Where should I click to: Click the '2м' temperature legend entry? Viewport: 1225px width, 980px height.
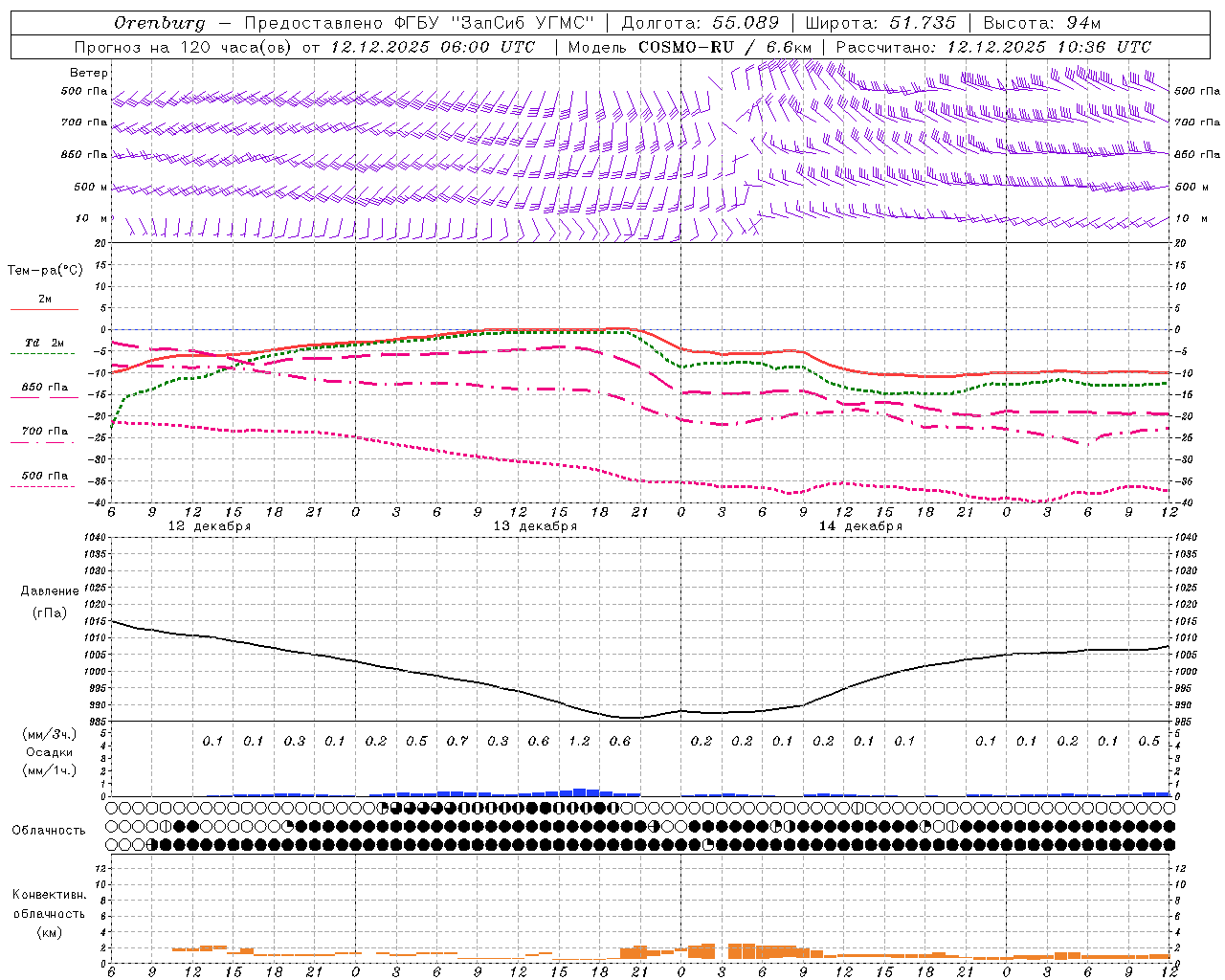point(45,300)
